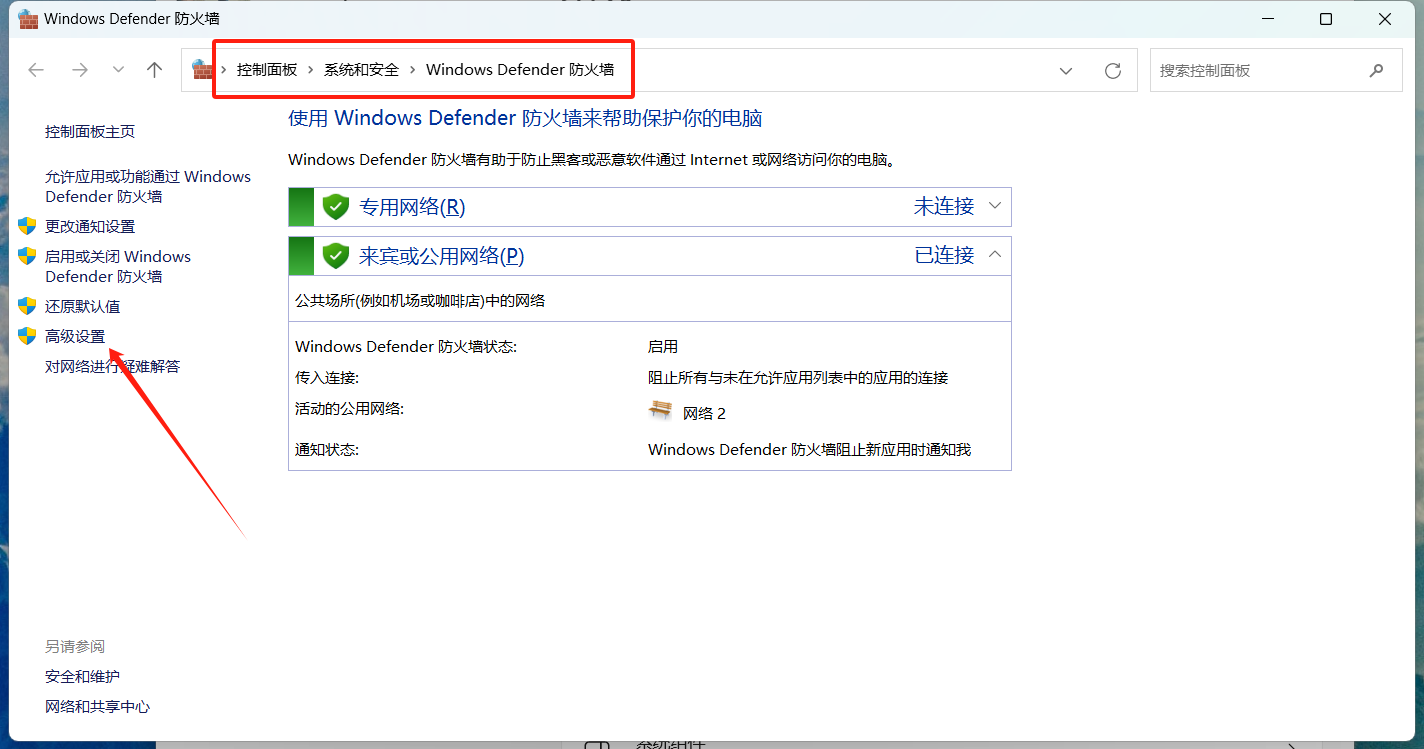Minimize the Windows Defender 防火墙 window
This screenshot has width=1424, height=749.
[1267, 19]
